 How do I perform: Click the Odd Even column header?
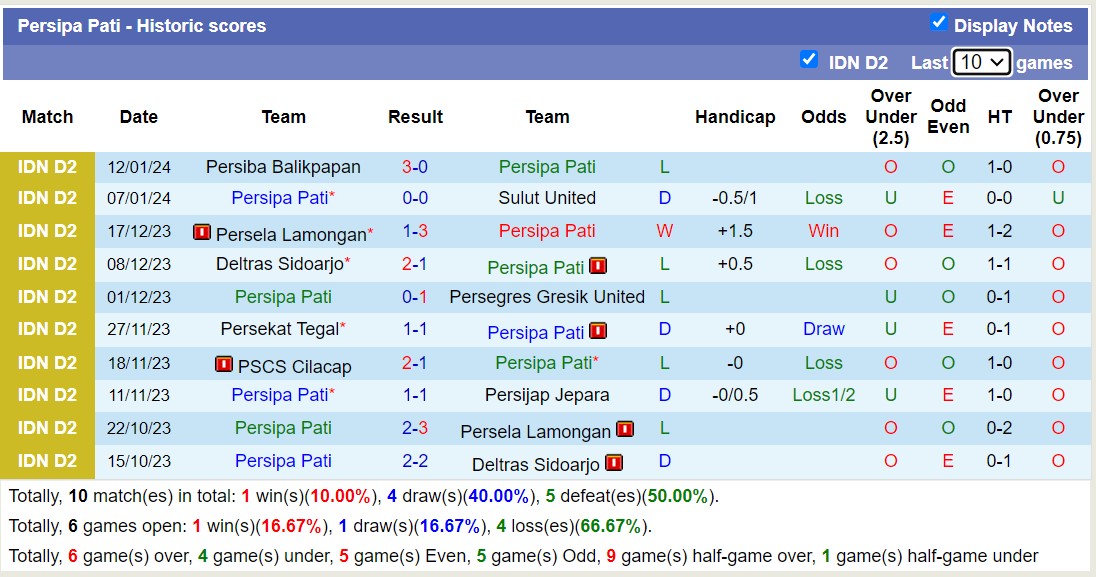tap(947, 117)
